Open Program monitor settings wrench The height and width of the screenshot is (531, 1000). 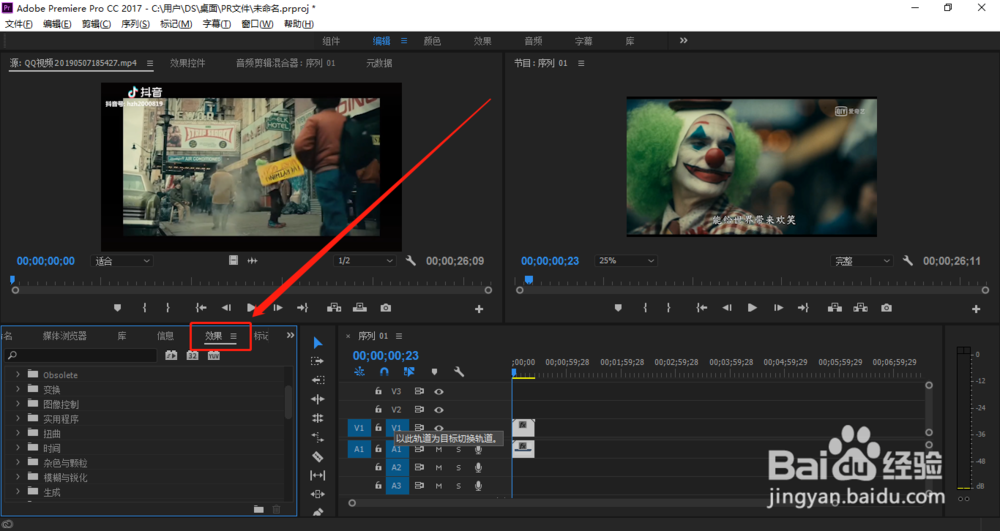point(908,261)
